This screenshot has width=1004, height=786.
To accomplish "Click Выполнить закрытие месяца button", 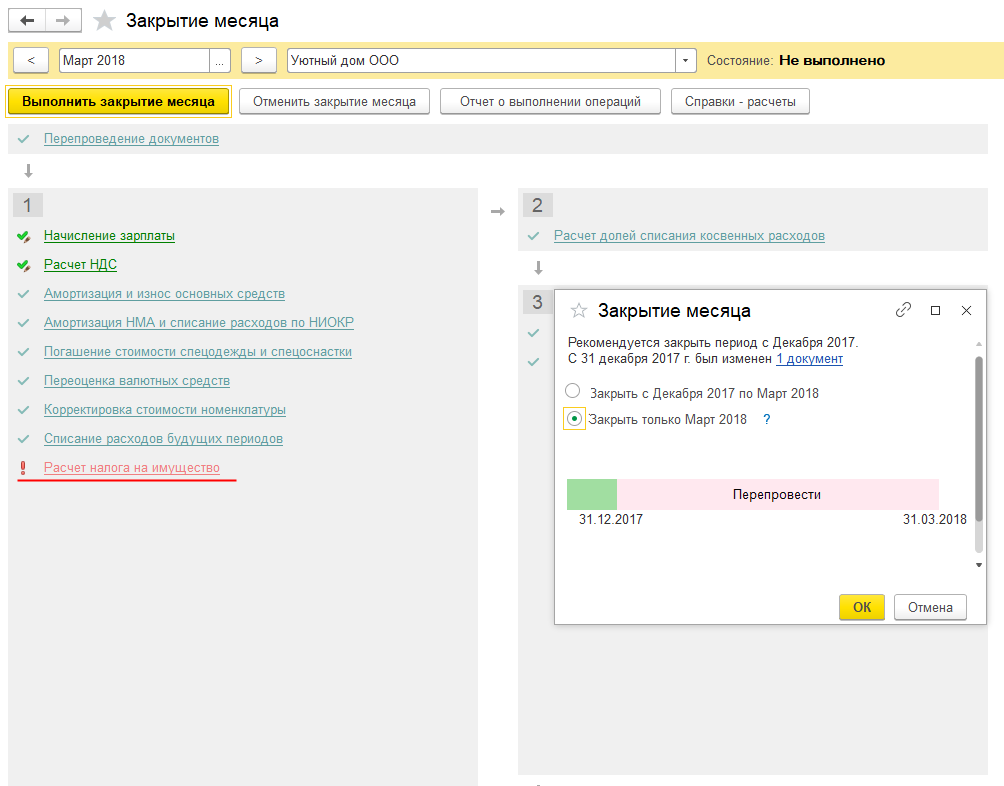I will click(x=118, y=102).
